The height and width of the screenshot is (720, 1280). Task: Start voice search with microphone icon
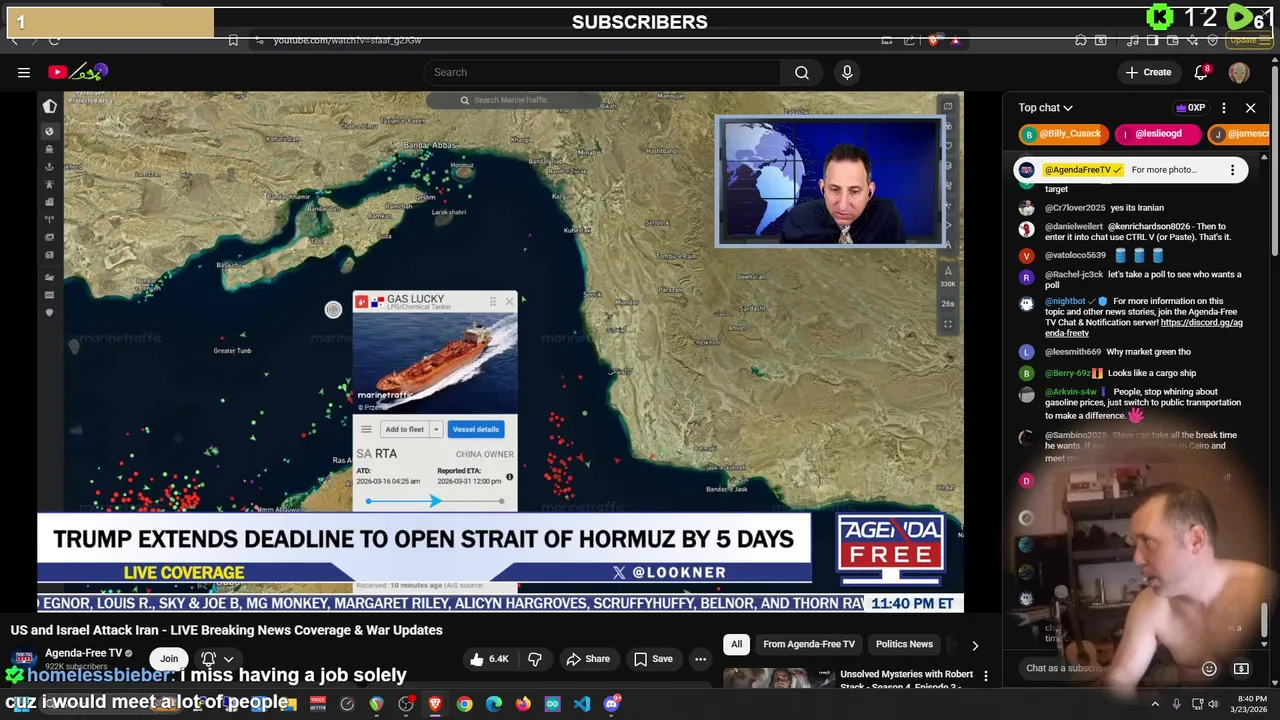847,72
